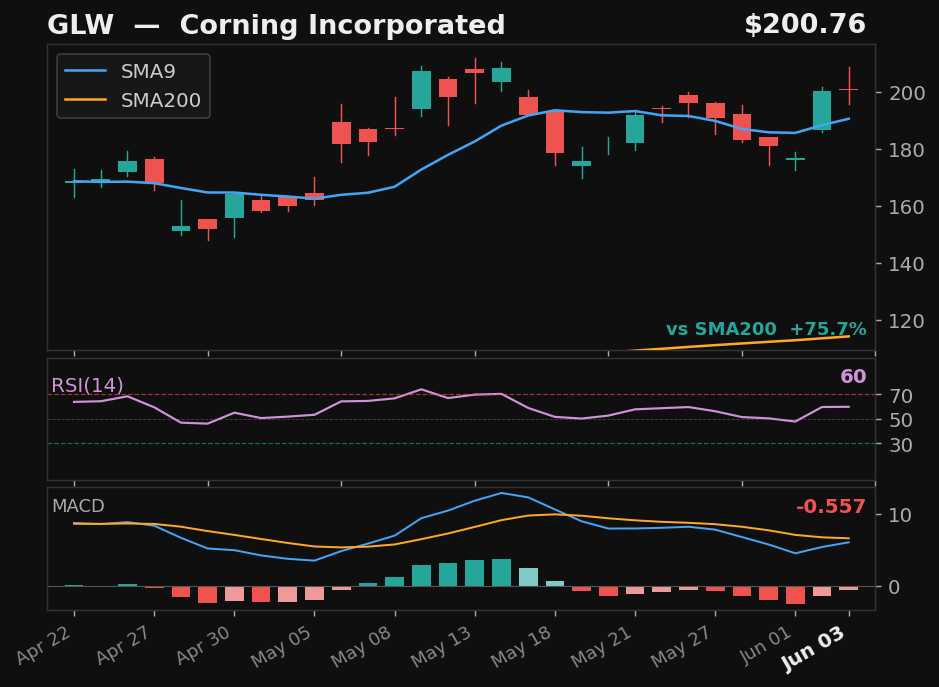Click the Jun 01 date label
939x687 pixels.
pyautogui.click(x=767, y=645)
